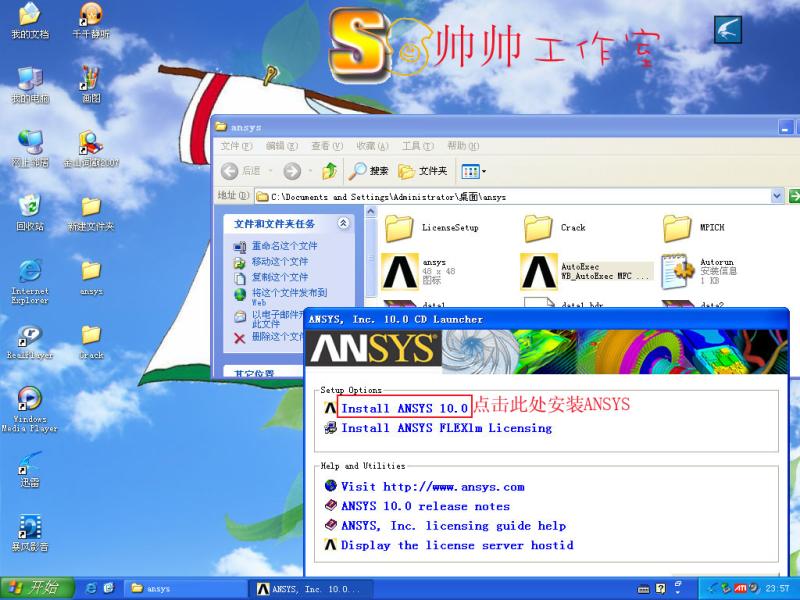This screenshot has width=800, height=600.
Task: Click the ANSYS icon beside Display license hostid
Action: click(330, 545)
